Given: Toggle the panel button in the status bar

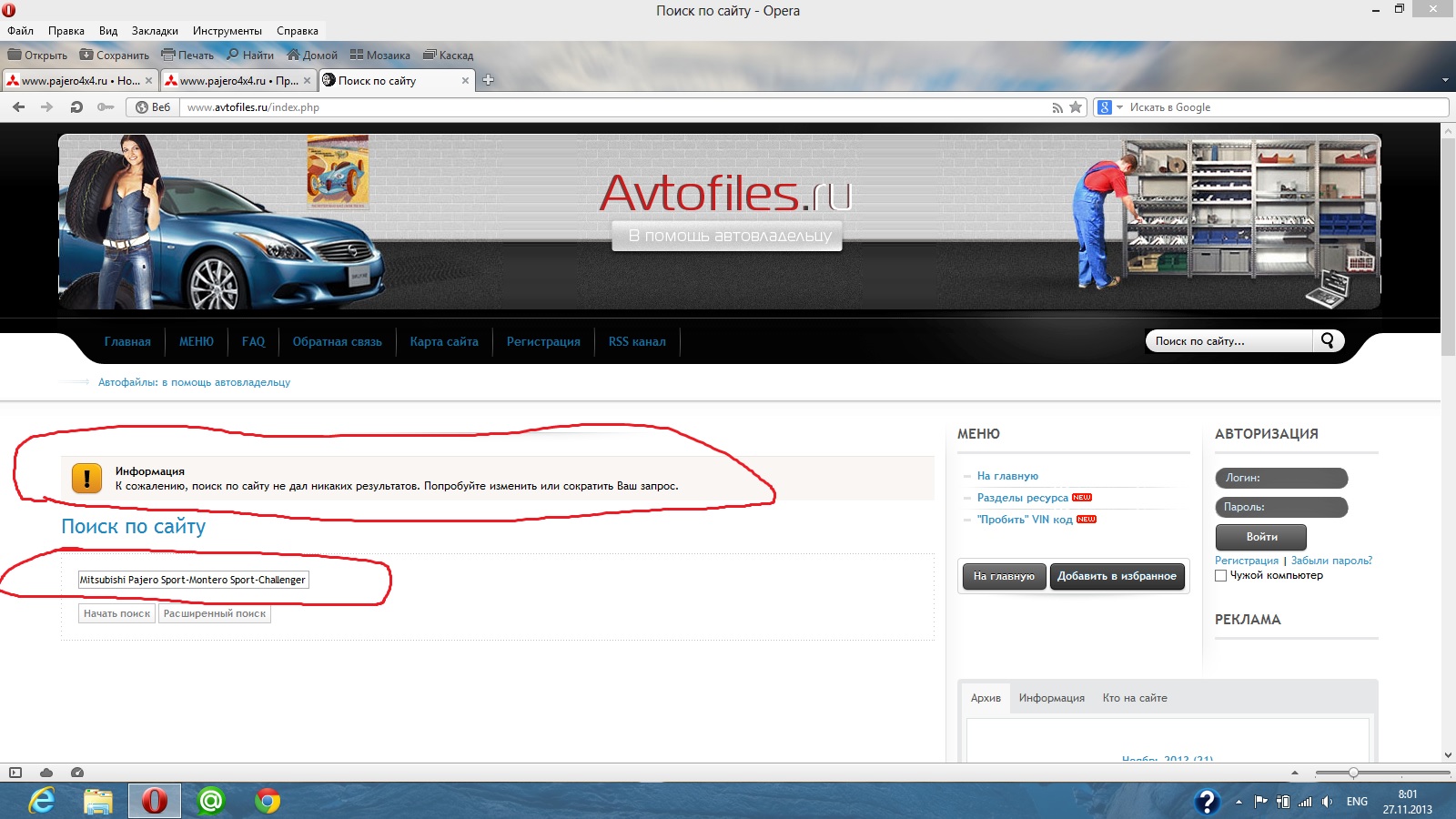Looking at the screenshot, I should point(15,773).
